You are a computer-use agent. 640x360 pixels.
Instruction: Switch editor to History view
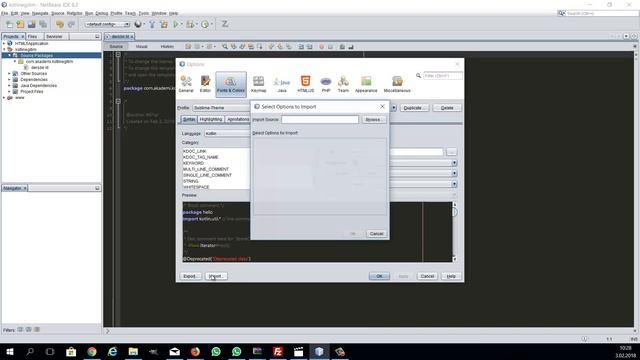(167, 47)
